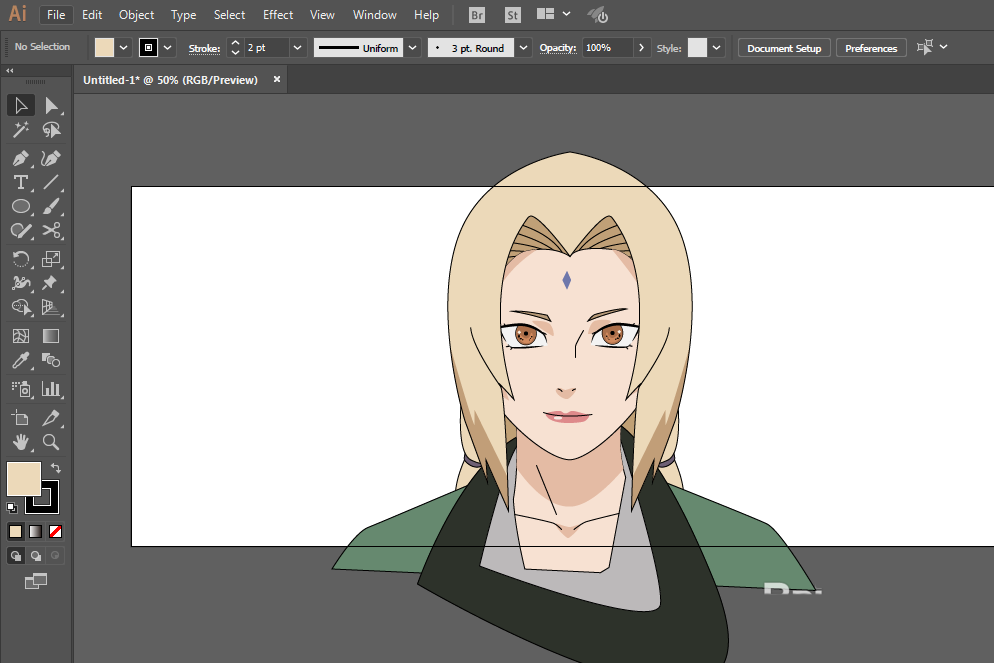Select the Width tool

point(21,283)
